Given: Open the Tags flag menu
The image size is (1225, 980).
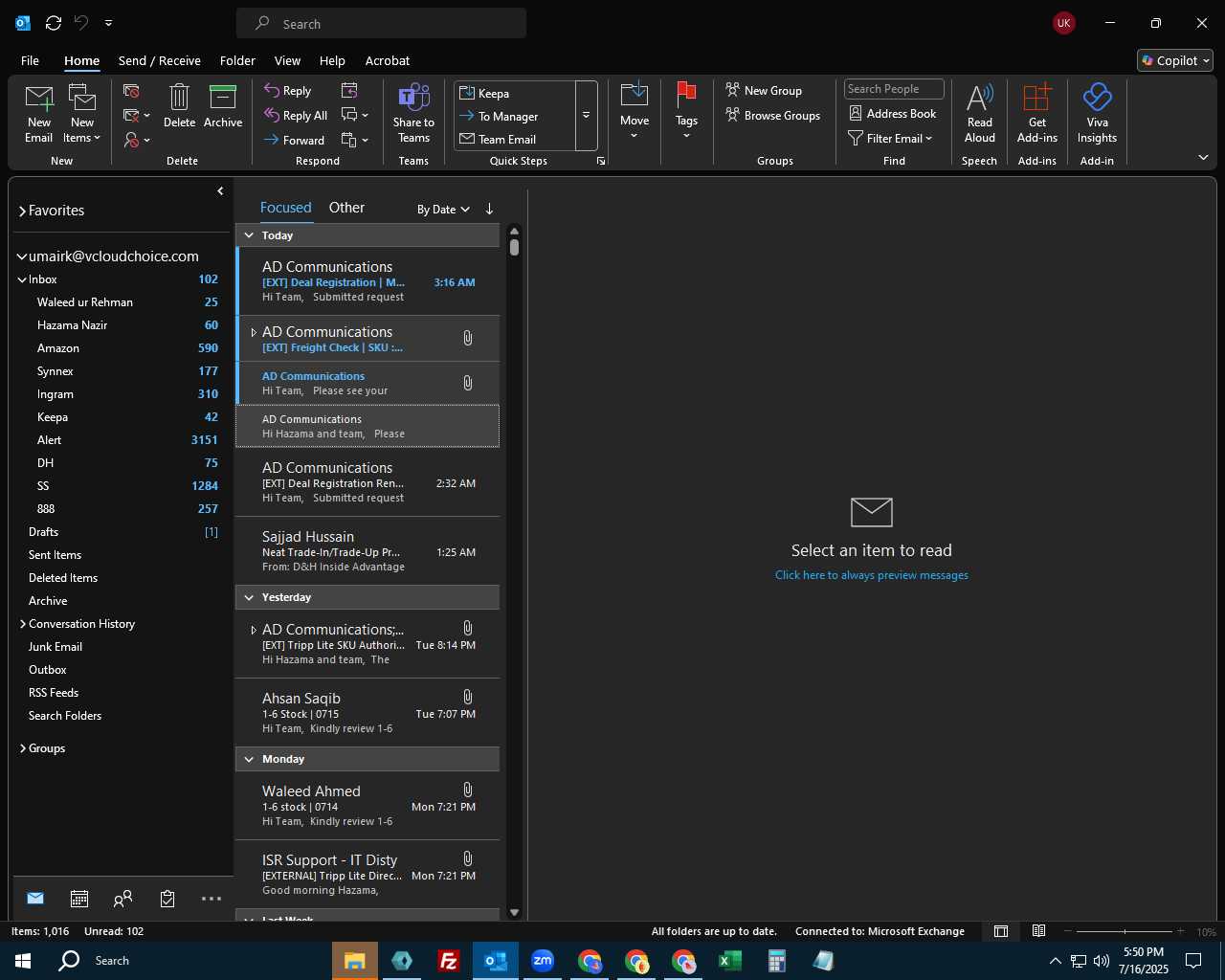Looking at the screenshot, I should 686,113.
